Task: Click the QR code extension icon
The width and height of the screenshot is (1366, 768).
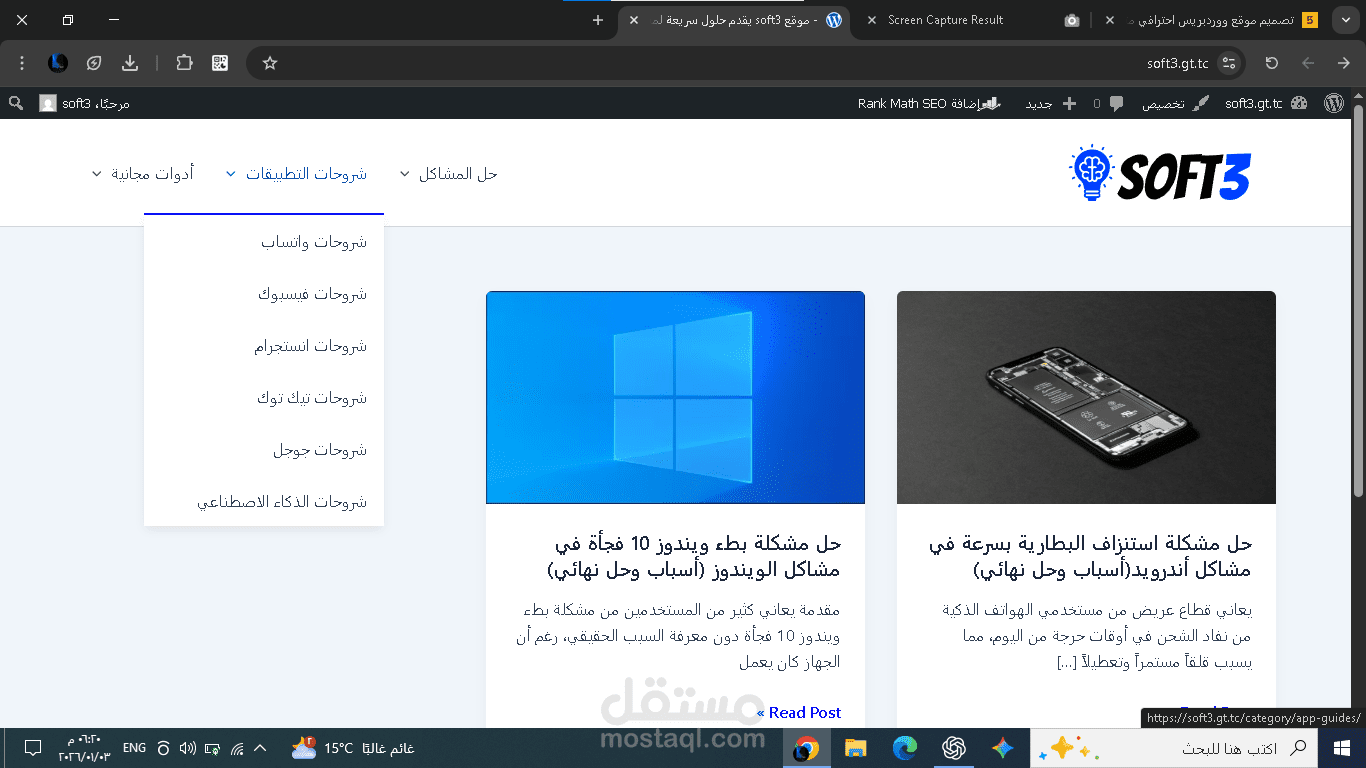Action: [221, 63]
